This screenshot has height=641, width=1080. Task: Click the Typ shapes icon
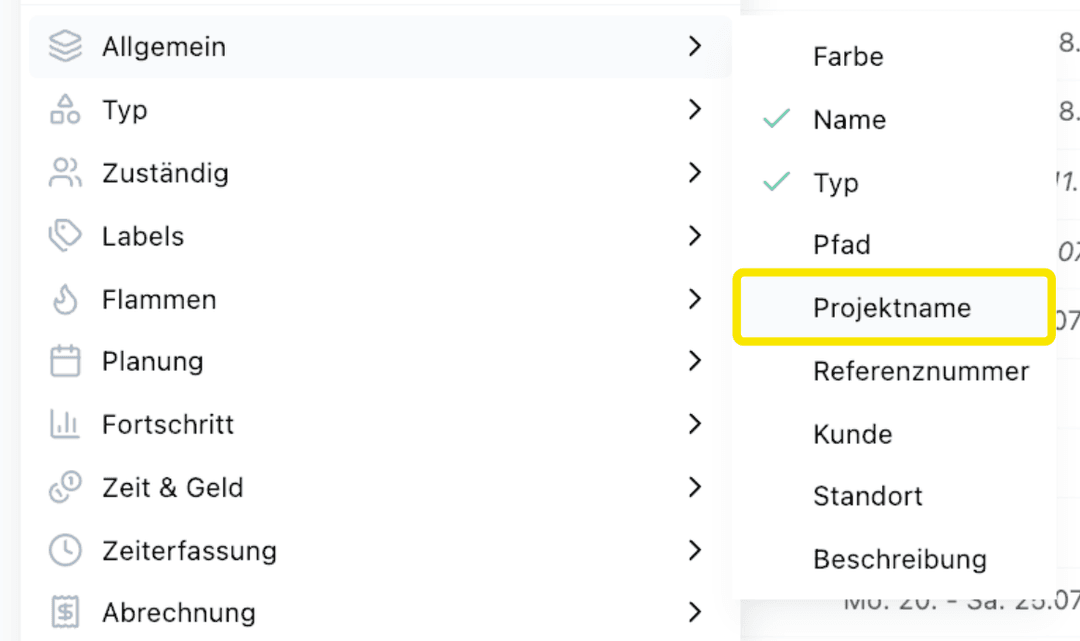click(65, 109)
